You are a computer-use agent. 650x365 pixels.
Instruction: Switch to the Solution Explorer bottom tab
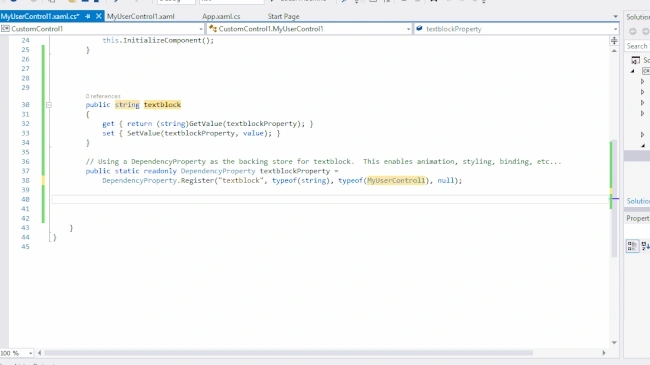pos(638,201)
